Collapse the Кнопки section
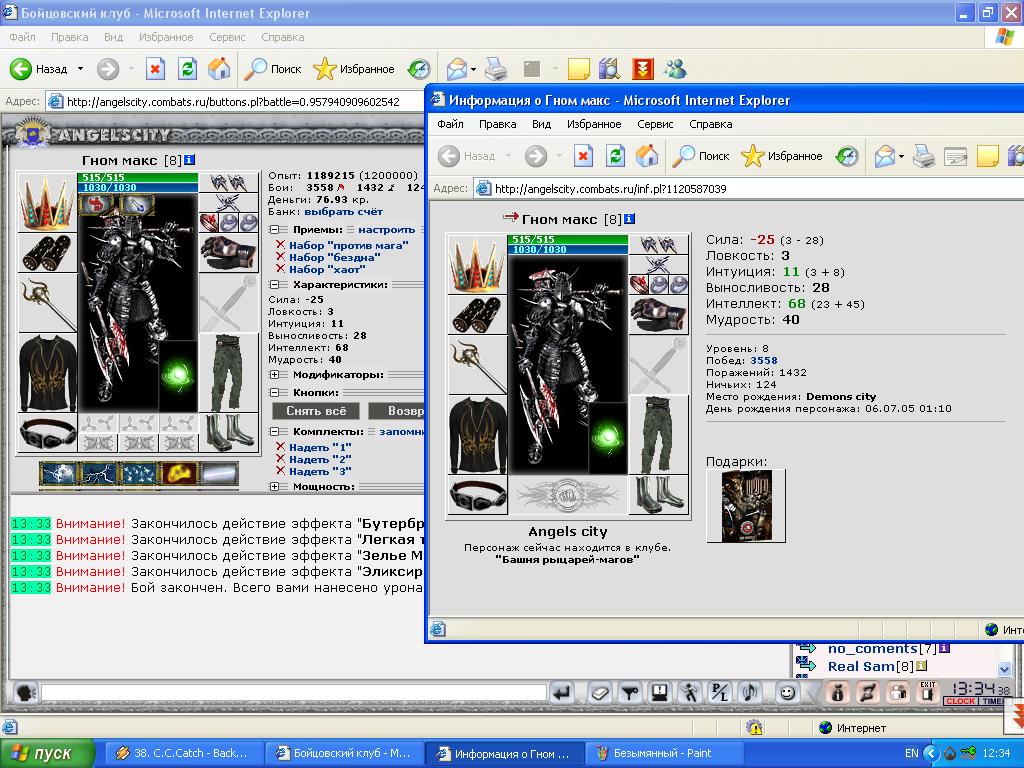Viewport: 1024px width, 768px height. pyautogui.click(x=274, y=392)
